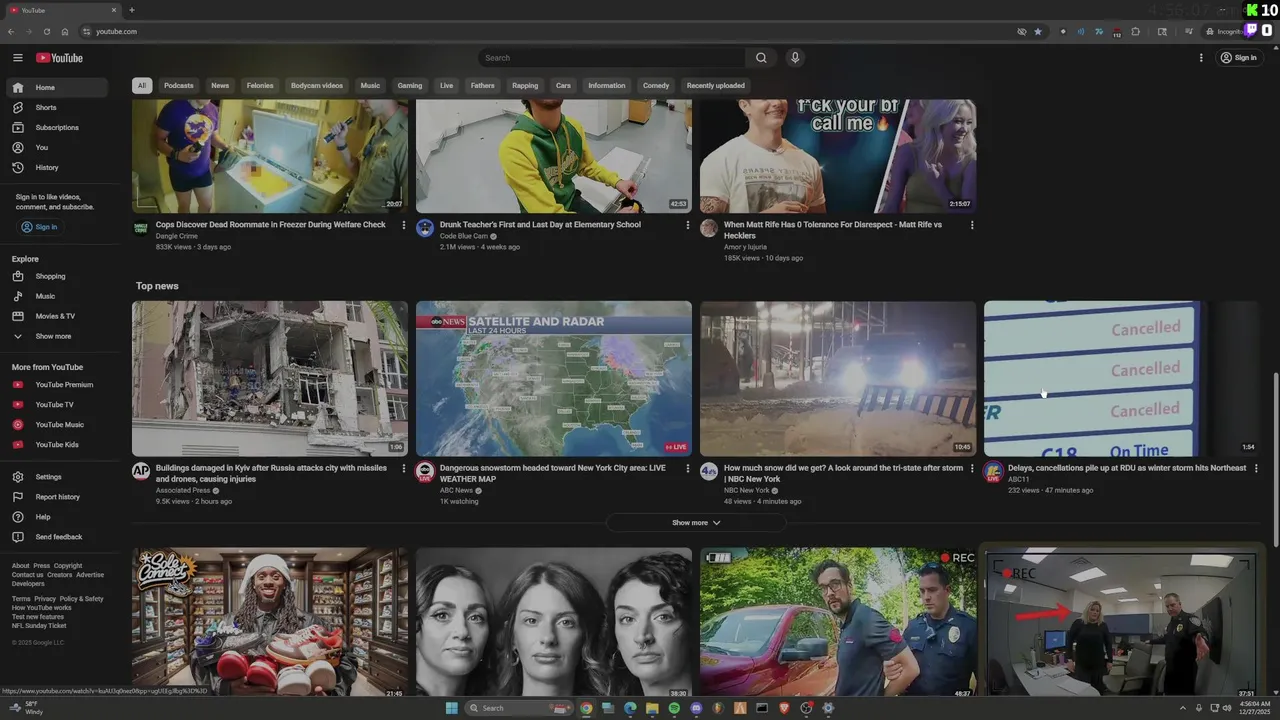Open YouTube Music in sidebar
This screenshot has height=720, width=1280.
57,425
